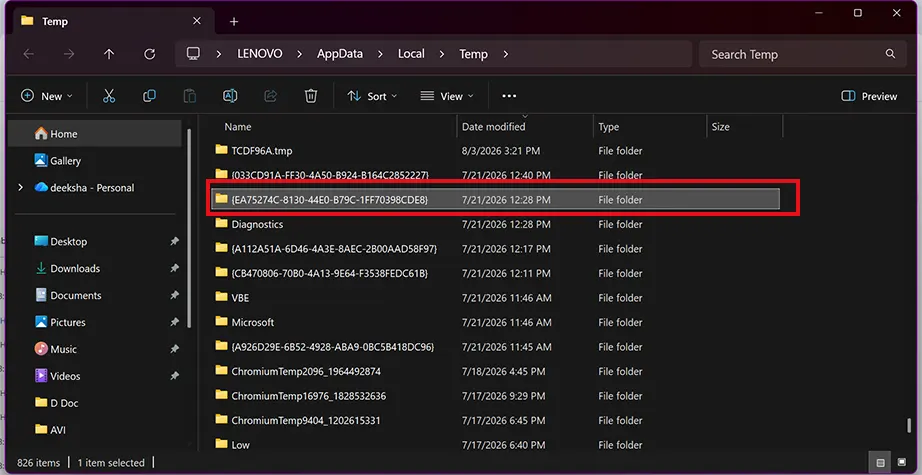The height and width of the screenshot is (475, 922).
Task: Unpin Documents from quick access
Action: click(x=174, y=295)
